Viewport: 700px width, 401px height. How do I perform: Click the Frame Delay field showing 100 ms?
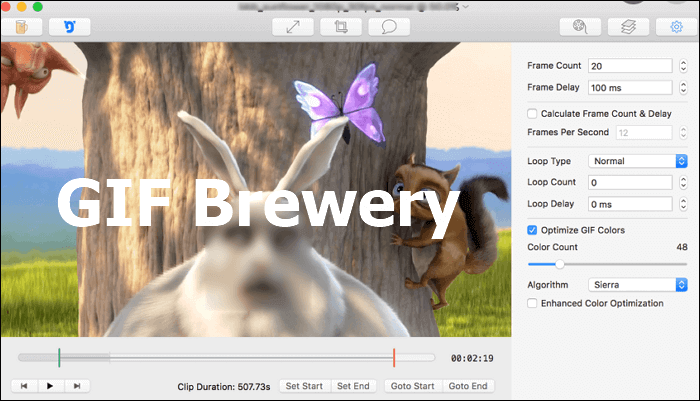point(630,88)
